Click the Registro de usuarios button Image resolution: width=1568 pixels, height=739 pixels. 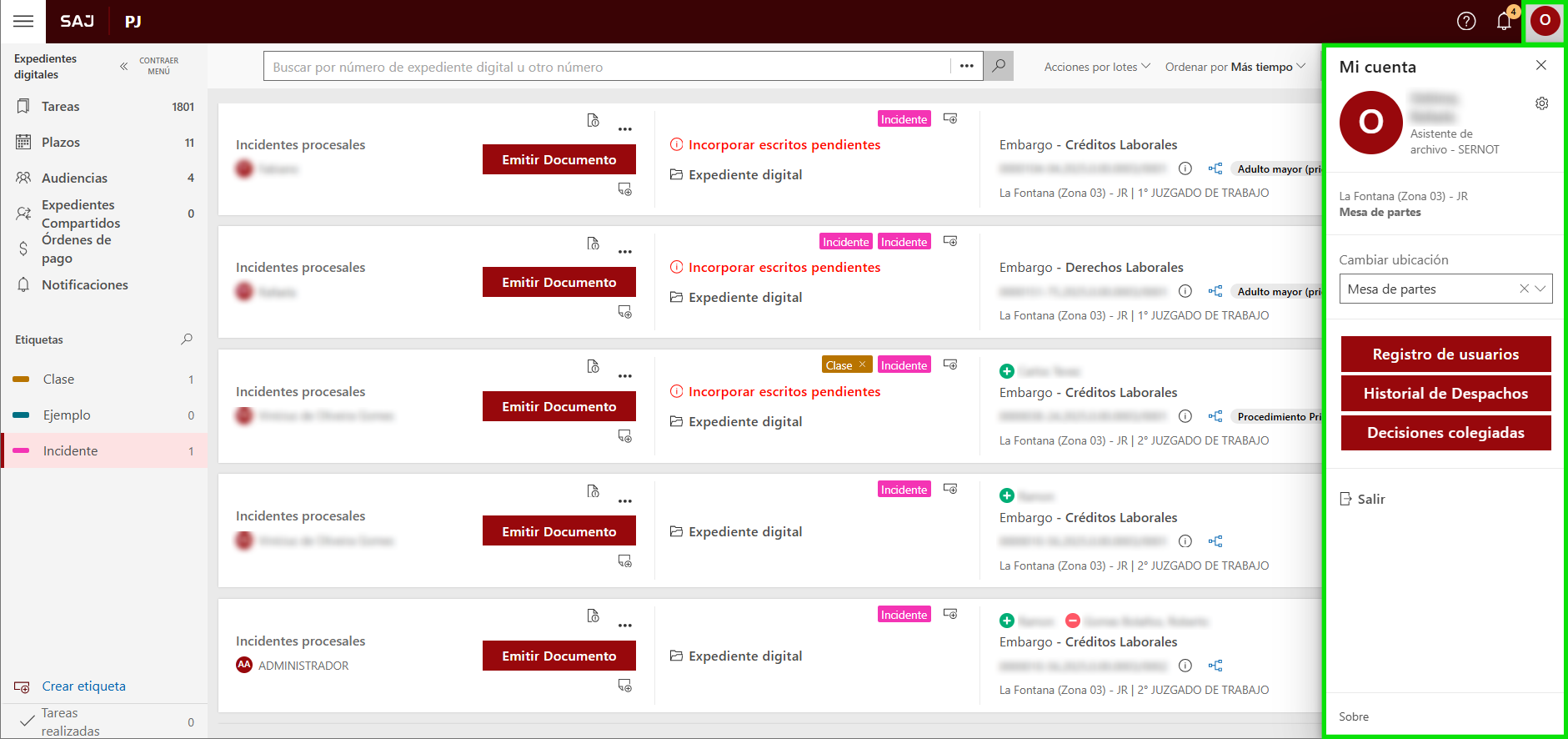[x=1445, y=354]
